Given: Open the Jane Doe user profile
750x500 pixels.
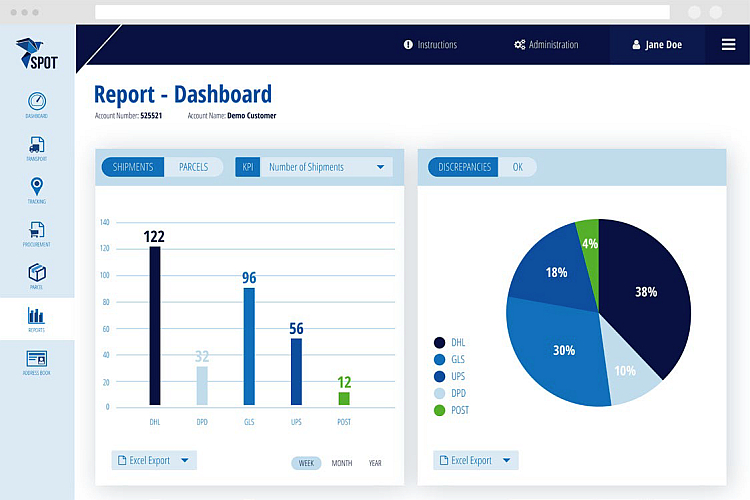Looking at the screenshot, I should click(x=656, y=45).
